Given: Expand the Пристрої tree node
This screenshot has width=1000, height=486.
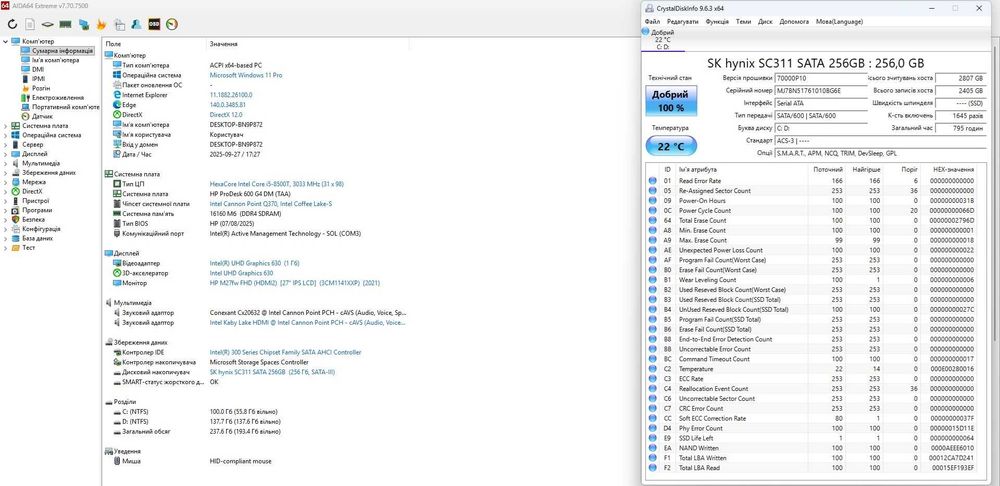Looking at the screenshot, I should [6, 201].
